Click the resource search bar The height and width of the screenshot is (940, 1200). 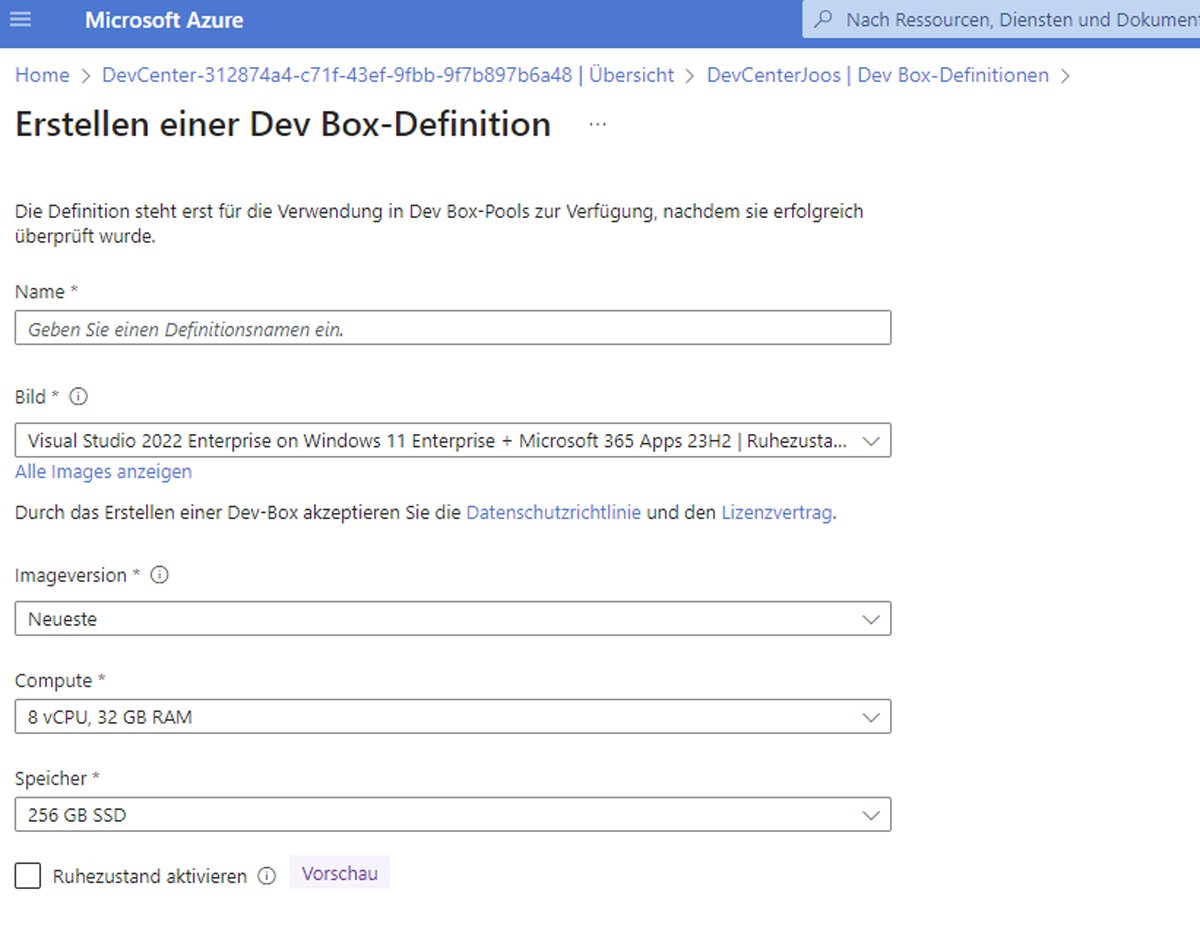click(1000, 19)
